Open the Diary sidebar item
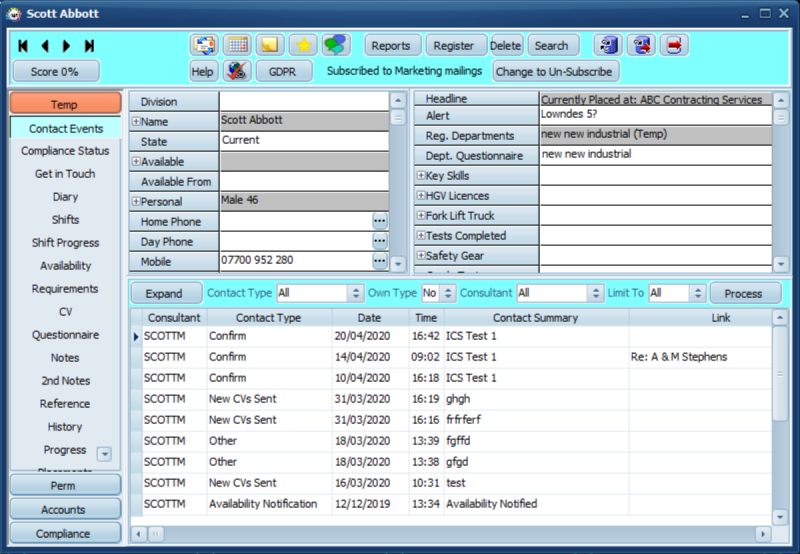The height and width of the screenshot is (554, 800). pyautogui.click(x=65, y=197)
